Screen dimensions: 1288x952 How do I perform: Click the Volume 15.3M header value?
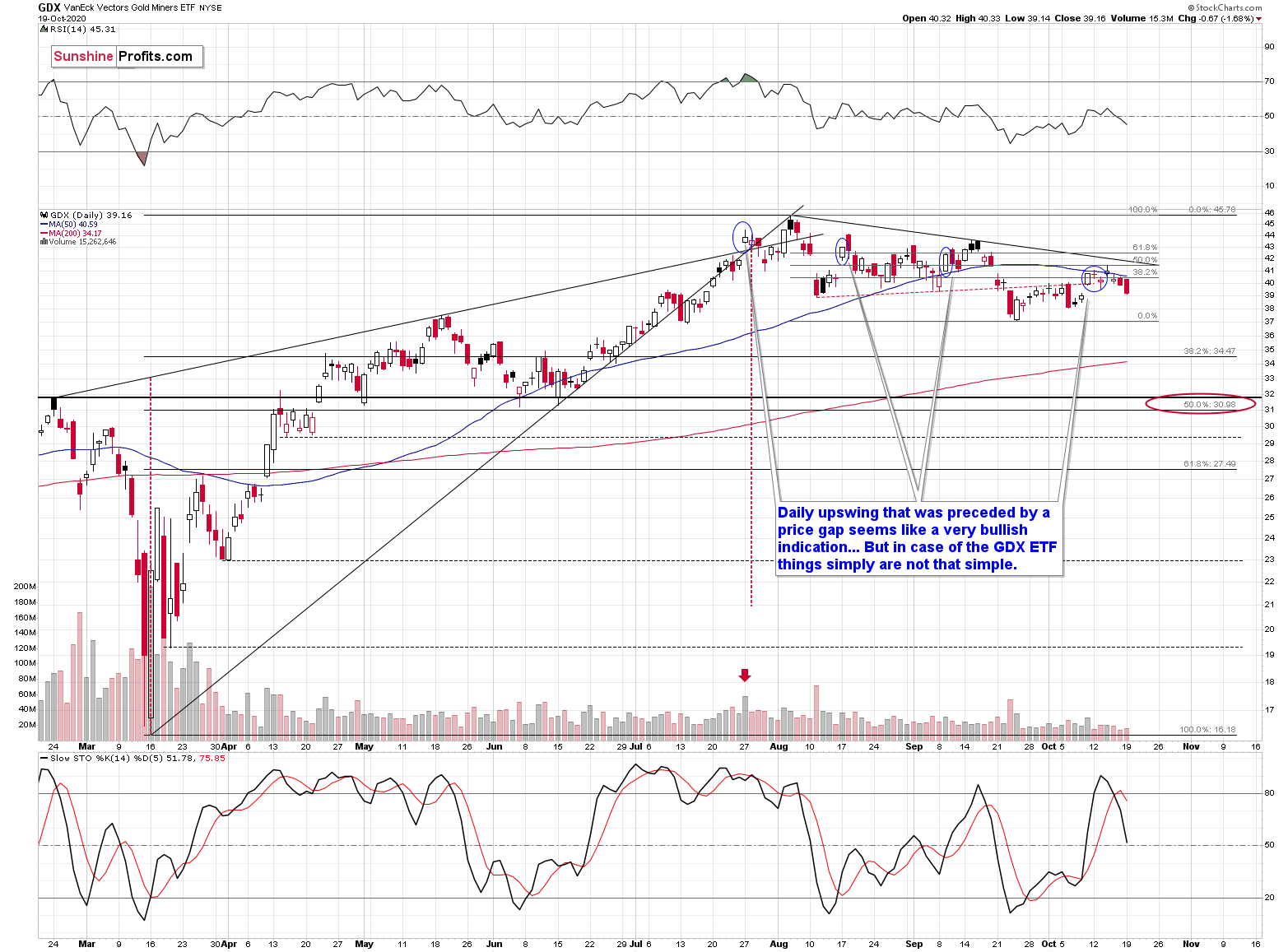[x=1141, y=18]
